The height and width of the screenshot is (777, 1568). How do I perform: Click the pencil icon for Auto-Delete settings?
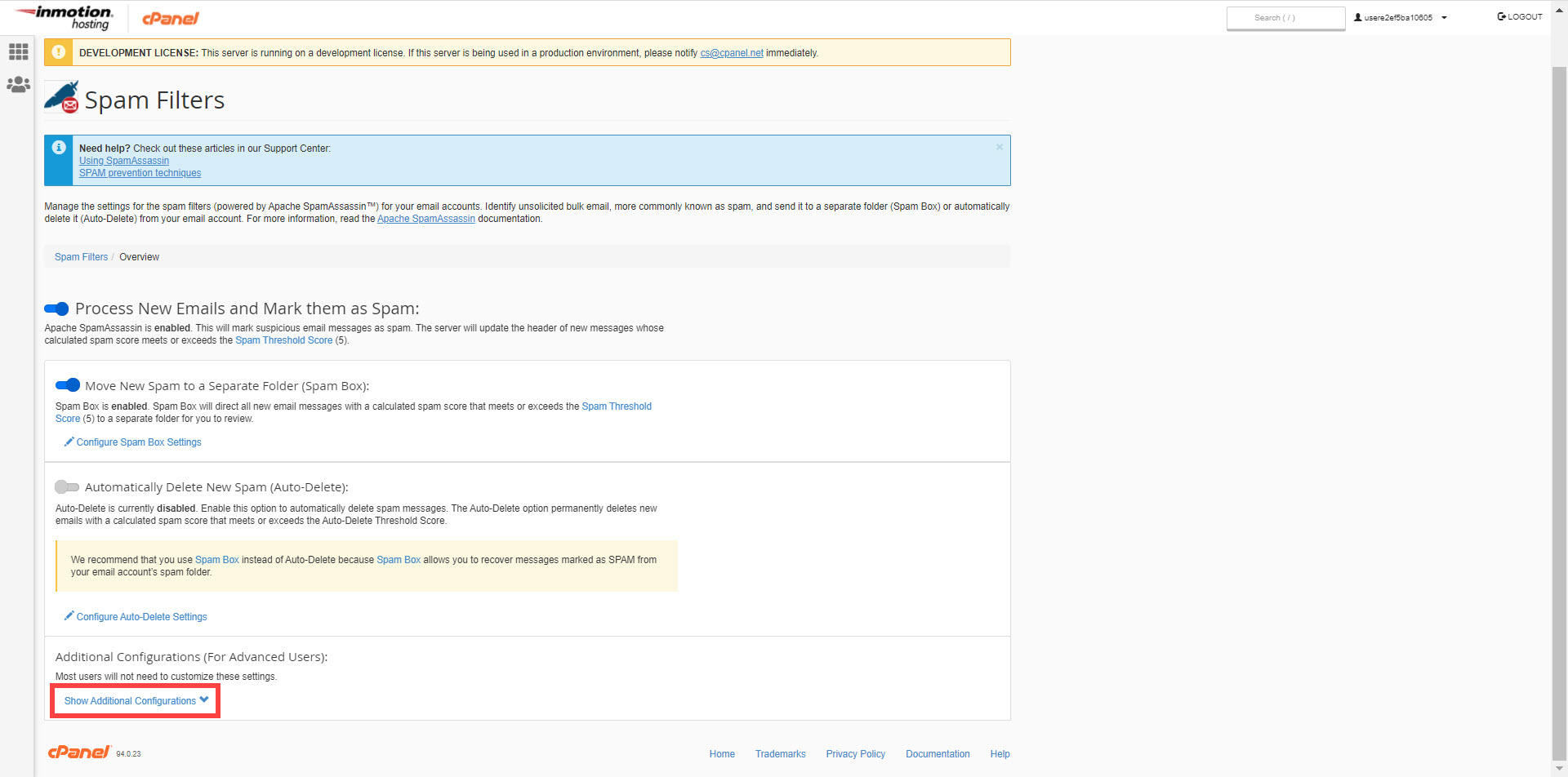pyautogui.click(x=69, y=616)
